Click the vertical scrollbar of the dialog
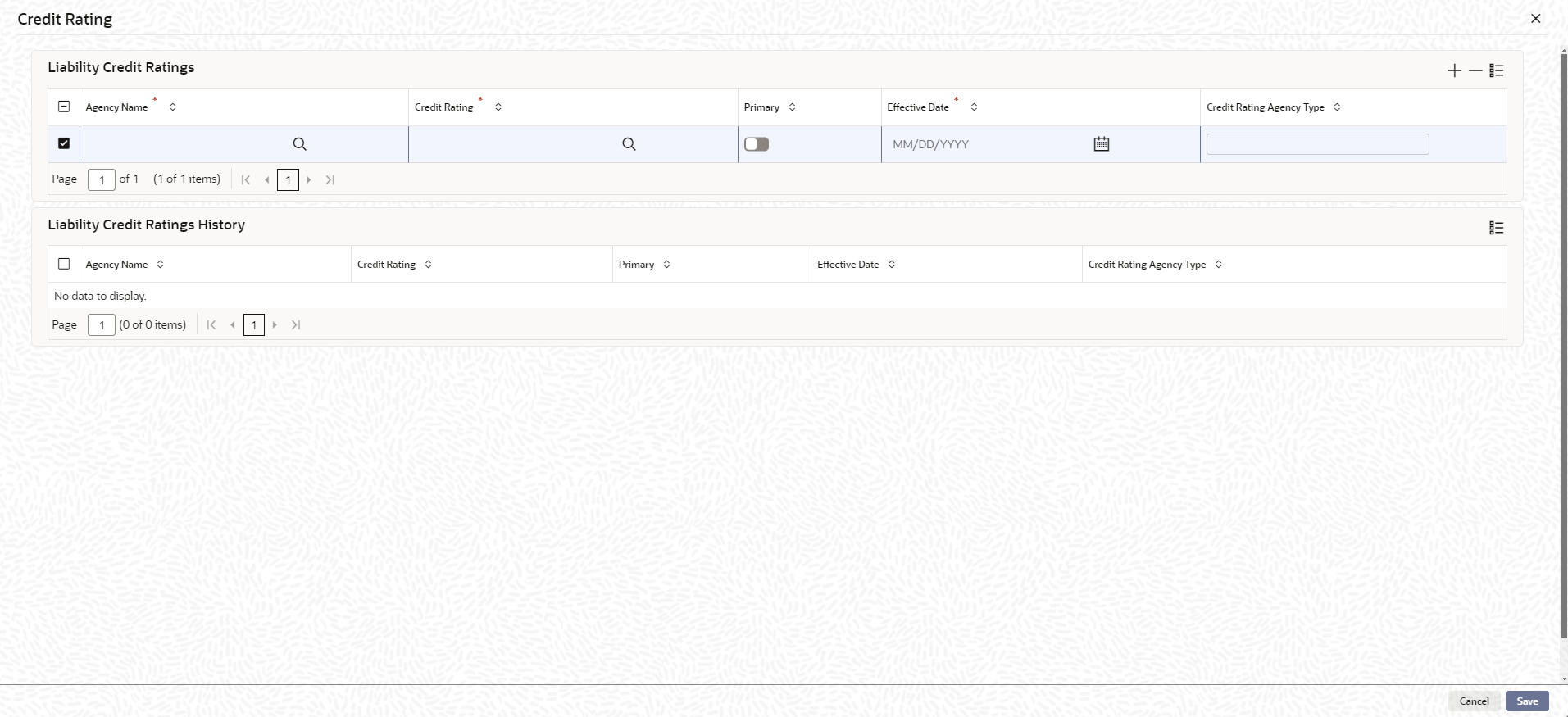Screen dimensions: 1568x717 1564,344
